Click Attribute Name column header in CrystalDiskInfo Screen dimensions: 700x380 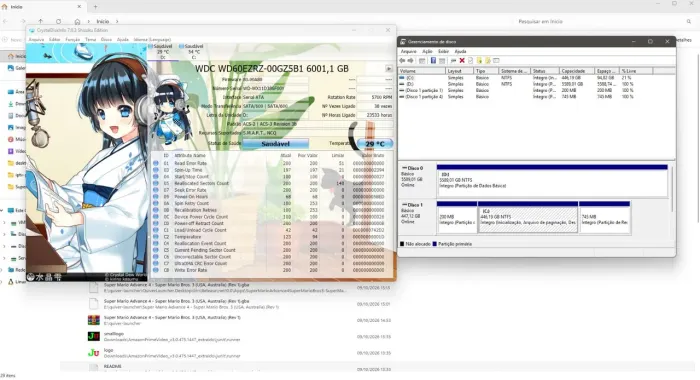point(190,155)
